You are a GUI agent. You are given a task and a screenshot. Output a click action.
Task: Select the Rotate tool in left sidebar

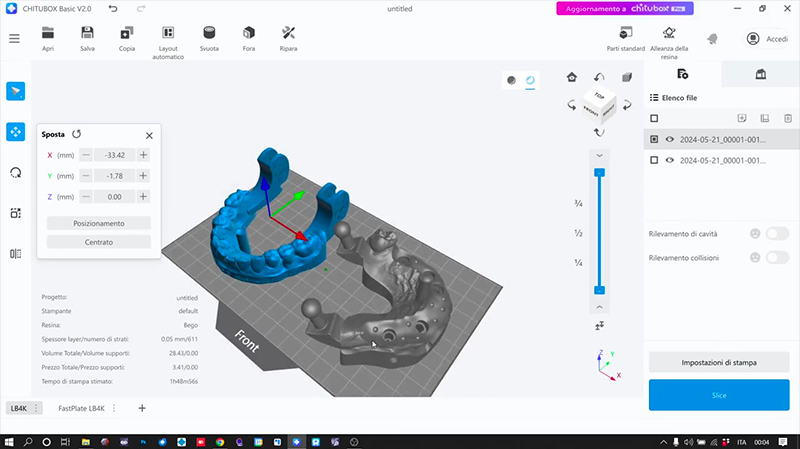[15, 172]
